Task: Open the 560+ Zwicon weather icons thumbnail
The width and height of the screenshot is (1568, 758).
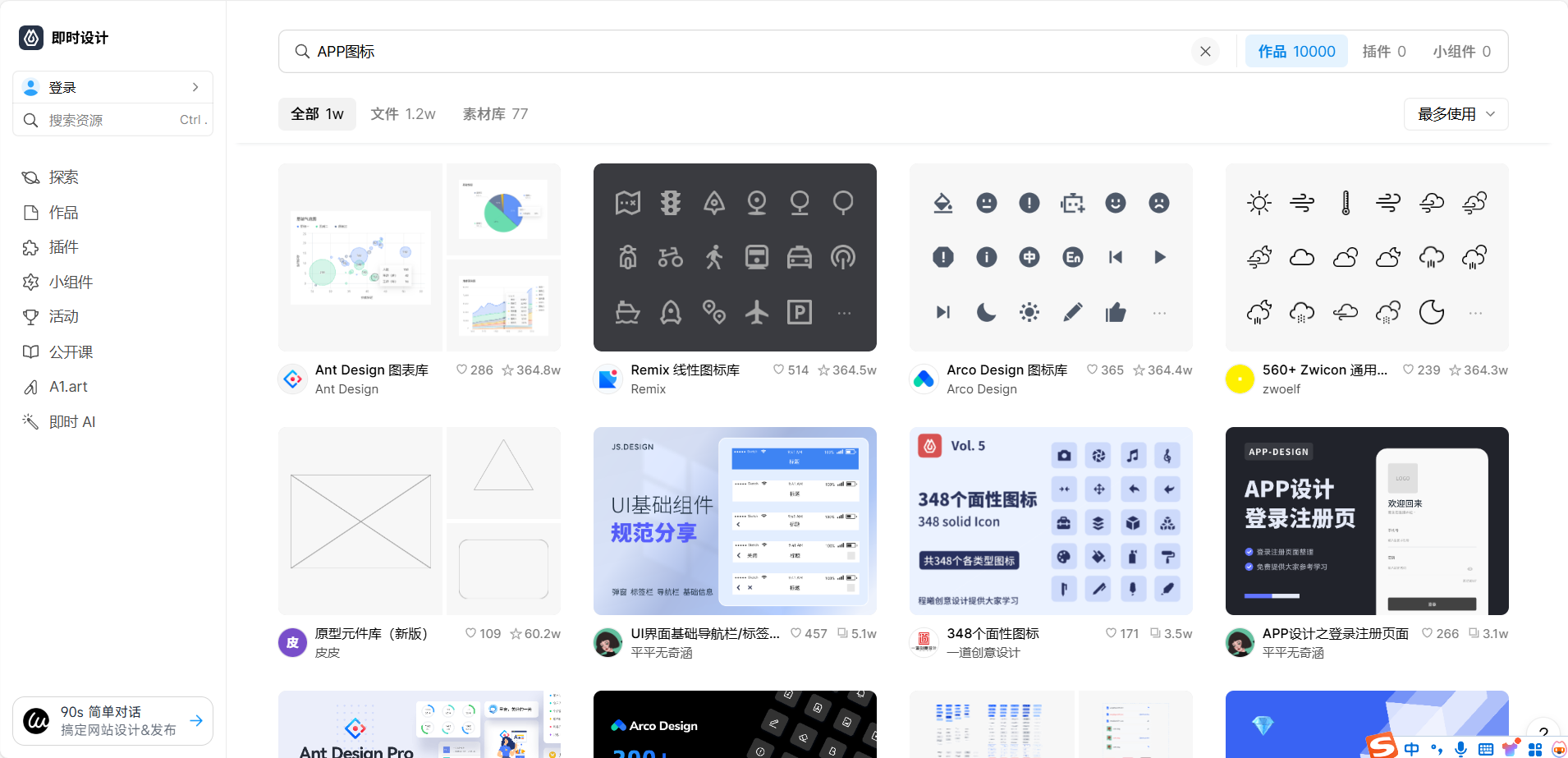Action: (1367, 257)
